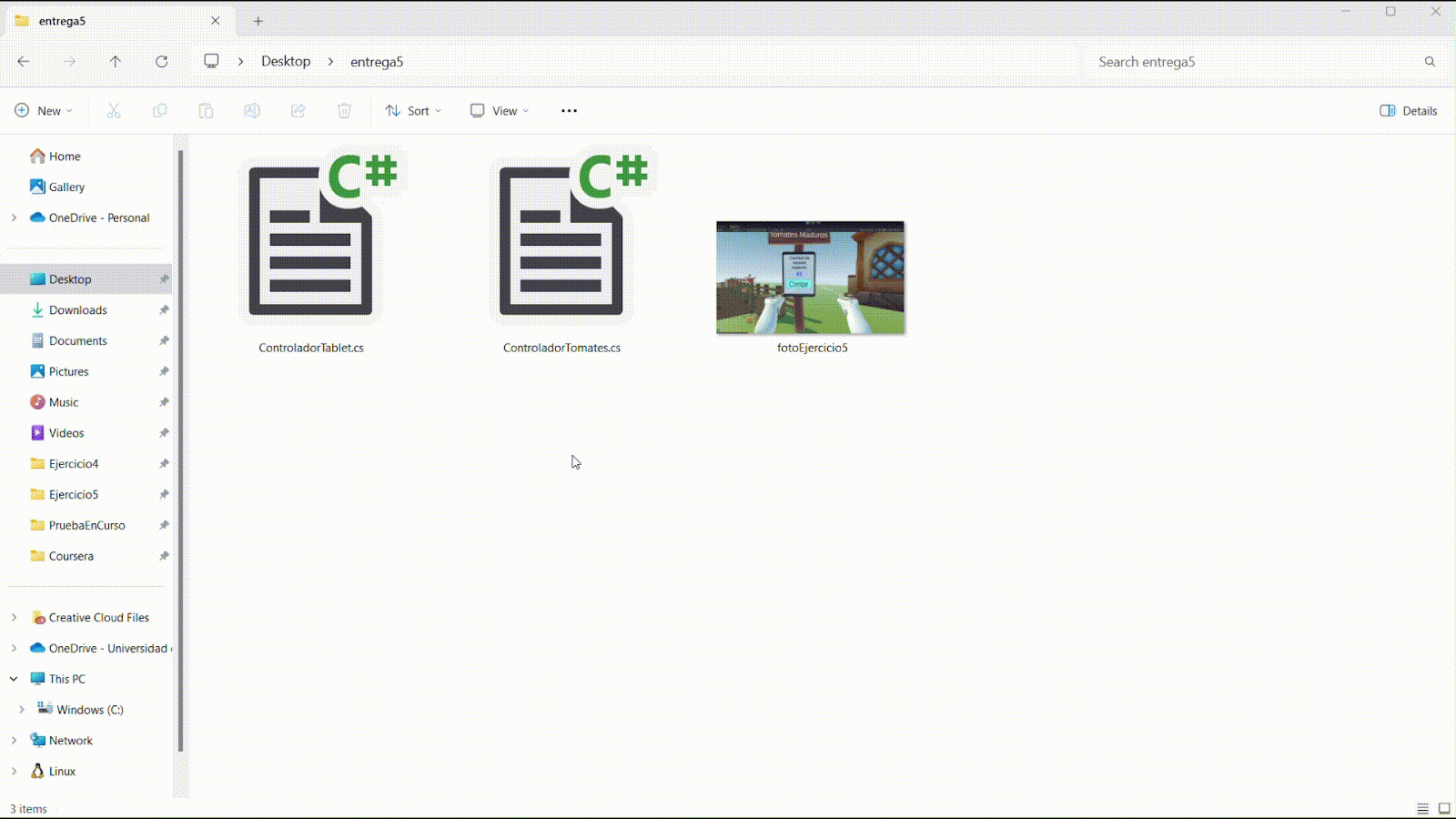Click Desktop in the address breadcrumb

[x=286, y=61]
